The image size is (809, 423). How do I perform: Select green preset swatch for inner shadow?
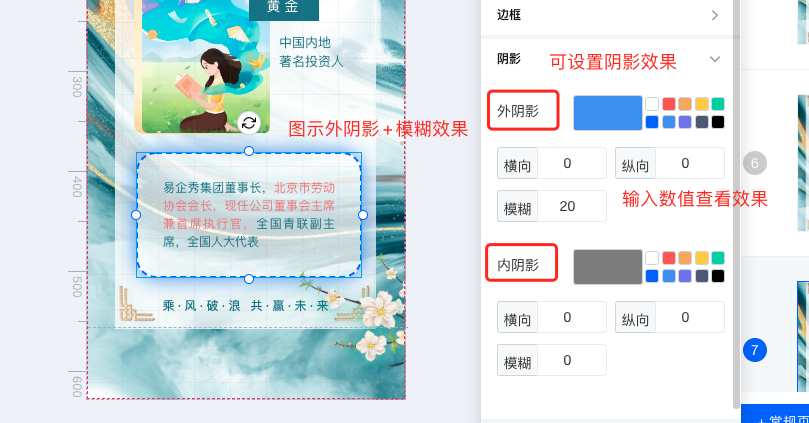pos(718,258)
